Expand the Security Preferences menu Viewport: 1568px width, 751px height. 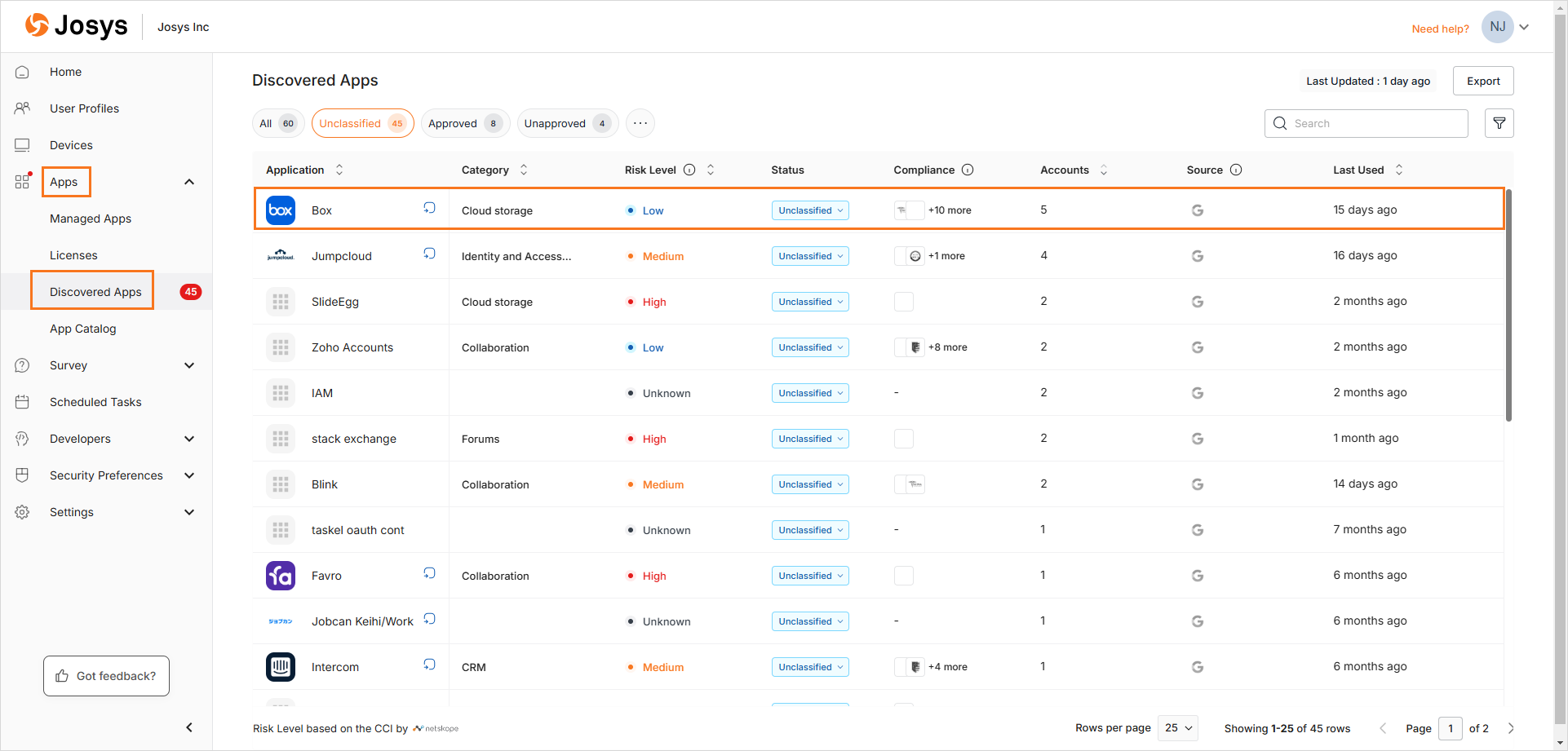click(x=189, y=475)
